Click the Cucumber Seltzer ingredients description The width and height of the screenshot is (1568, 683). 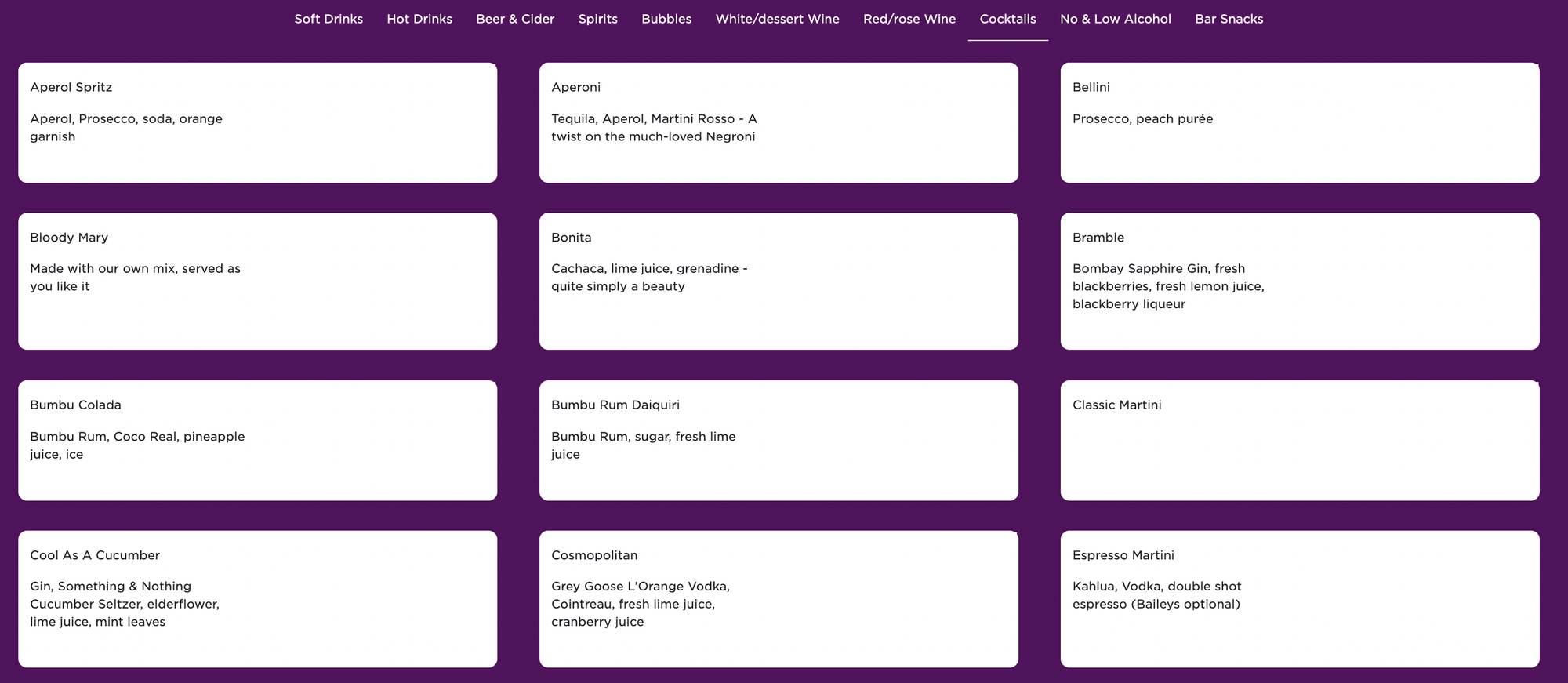(x=125, y=604)
